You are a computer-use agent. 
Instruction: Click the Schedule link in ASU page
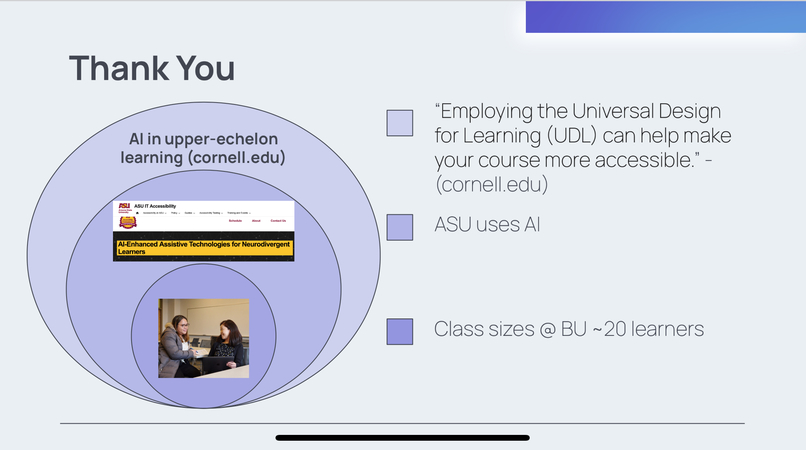pos(235,221)
